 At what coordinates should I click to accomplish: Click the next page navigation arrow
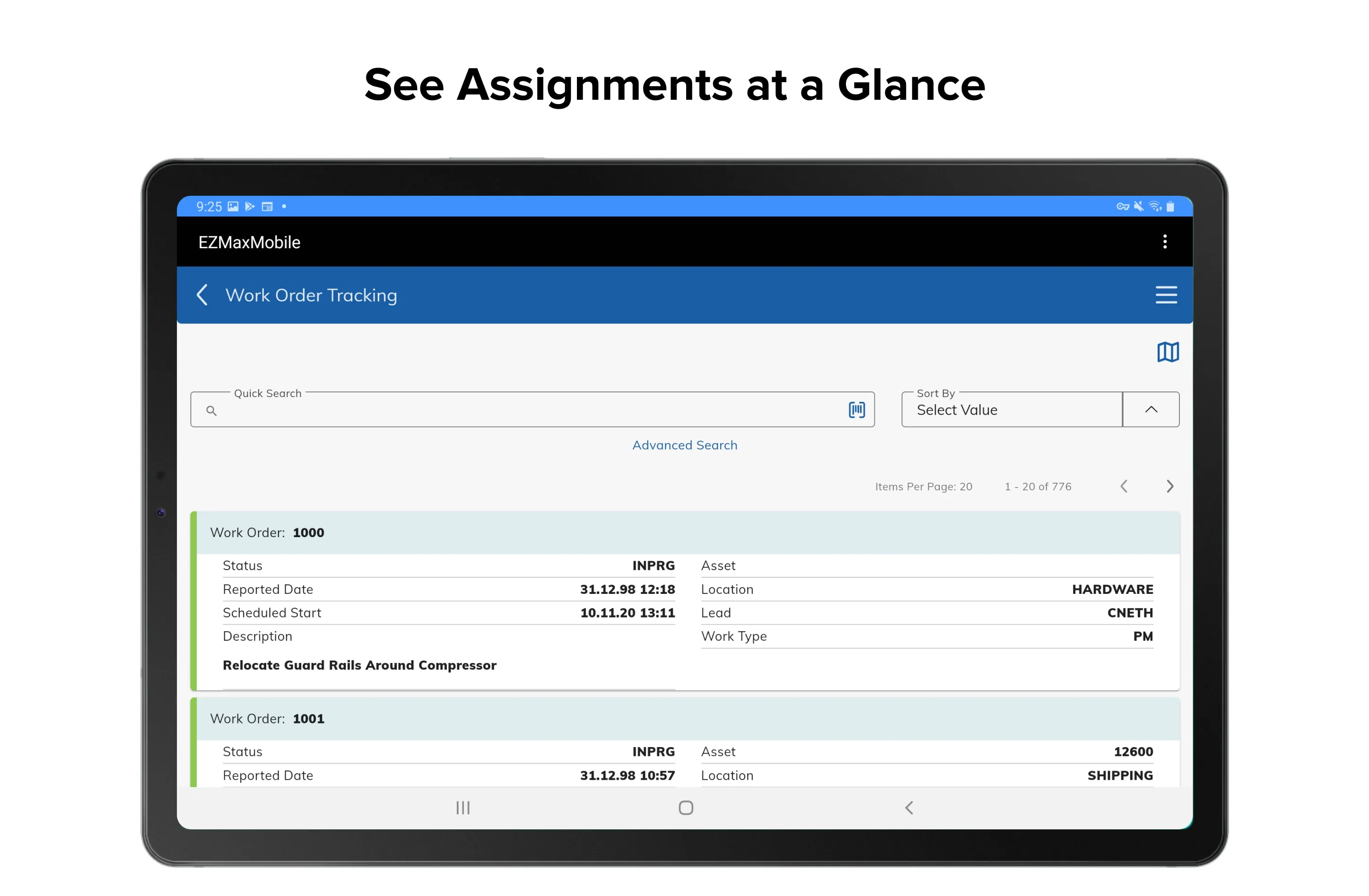point(1169,486)
